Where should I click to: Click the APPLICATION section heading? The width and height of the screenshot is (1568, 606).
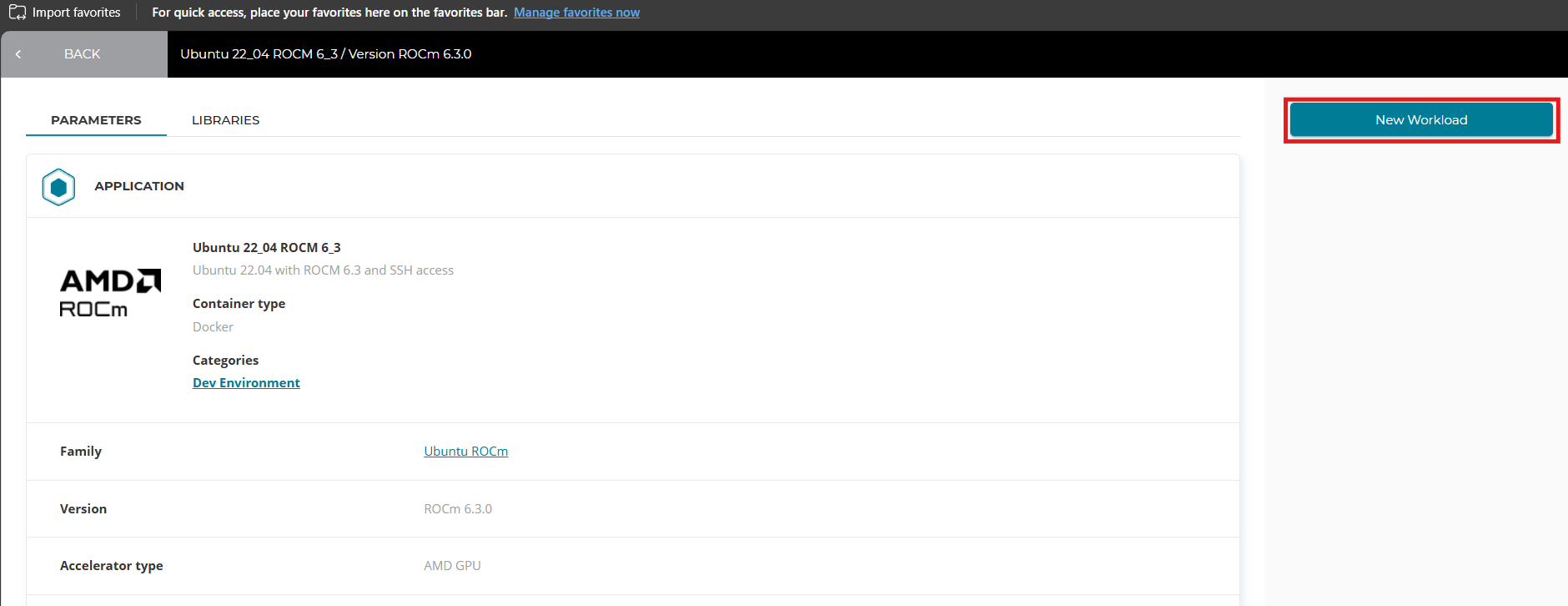coord(139,186)
